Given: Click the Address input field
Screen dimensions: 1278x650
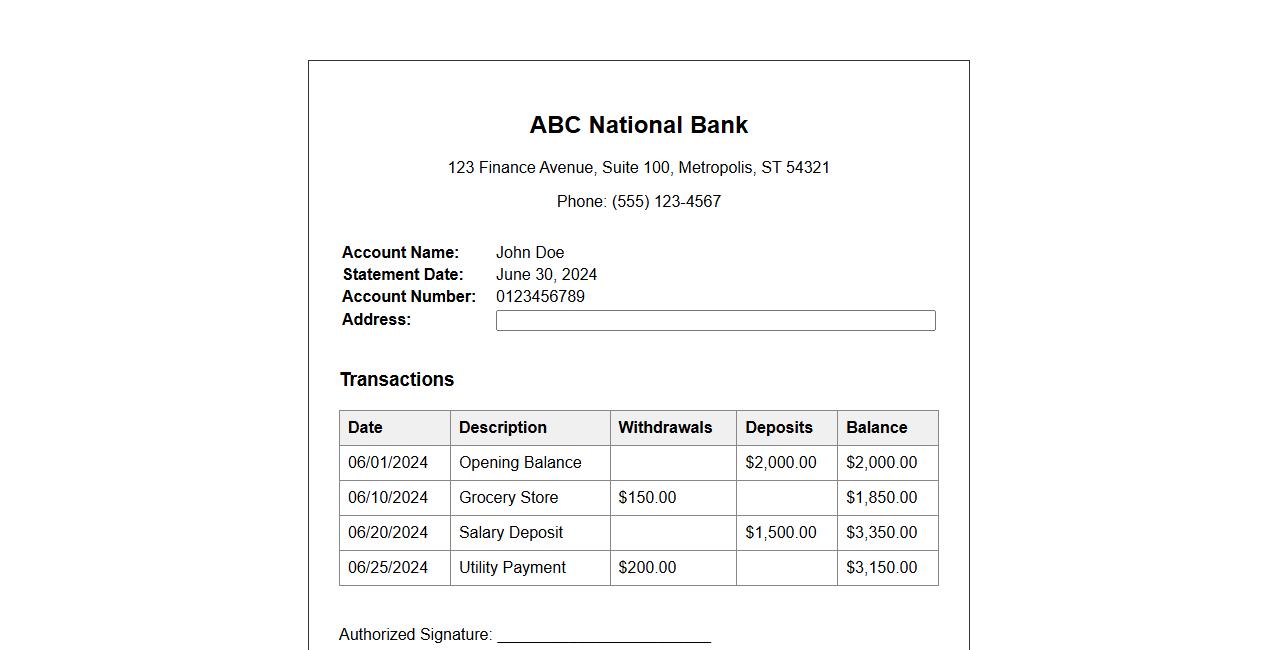Looking at the screenshot, I should pyautogui.click(x=715, y=320).
